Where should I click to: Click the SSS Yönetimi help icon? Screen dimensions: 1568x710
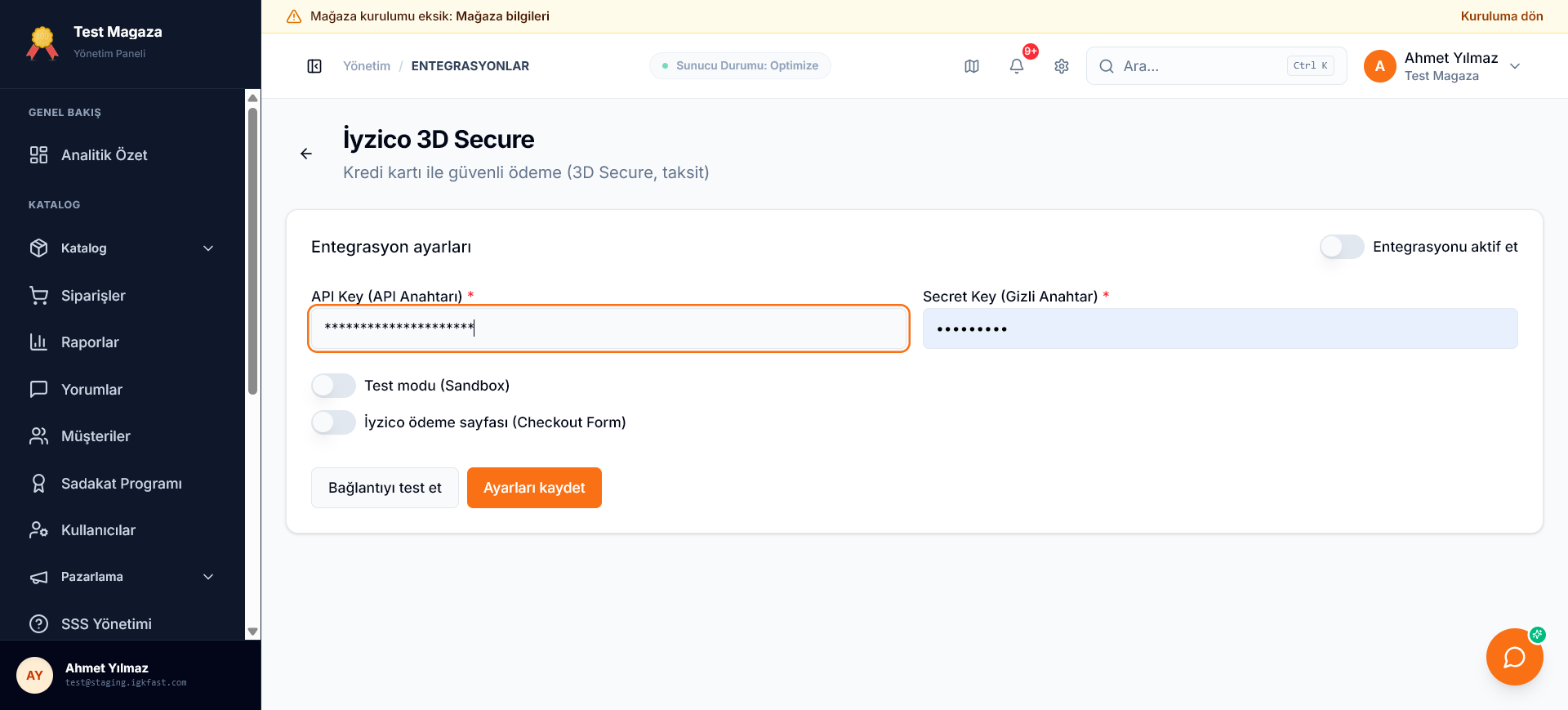(38, 624)
